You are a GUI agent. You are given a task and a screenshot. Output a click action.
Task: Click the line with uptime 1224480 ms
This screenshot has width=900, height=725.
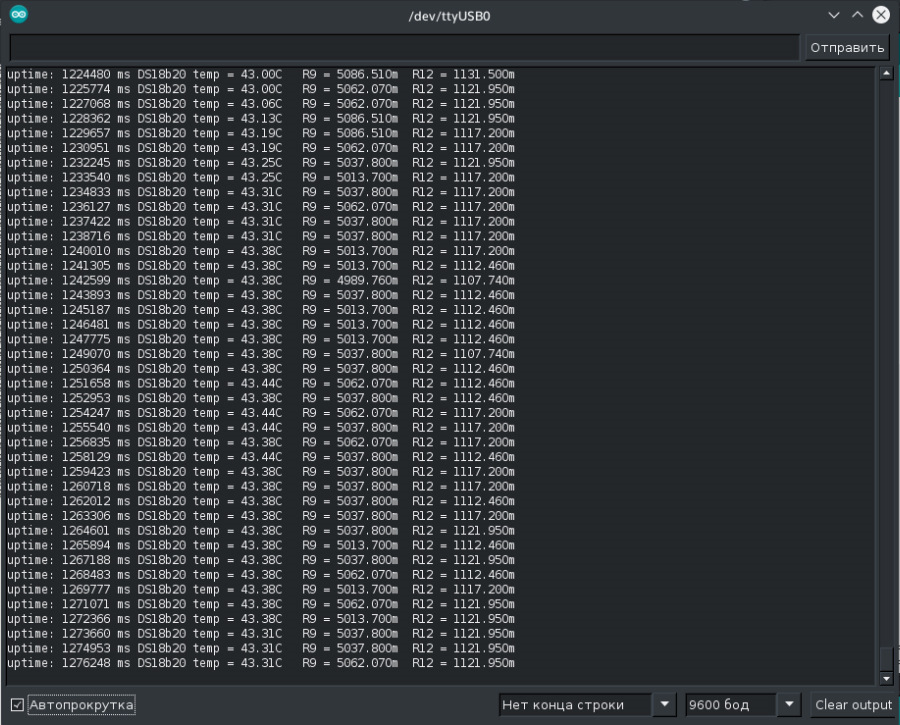(x=261, y=75)
